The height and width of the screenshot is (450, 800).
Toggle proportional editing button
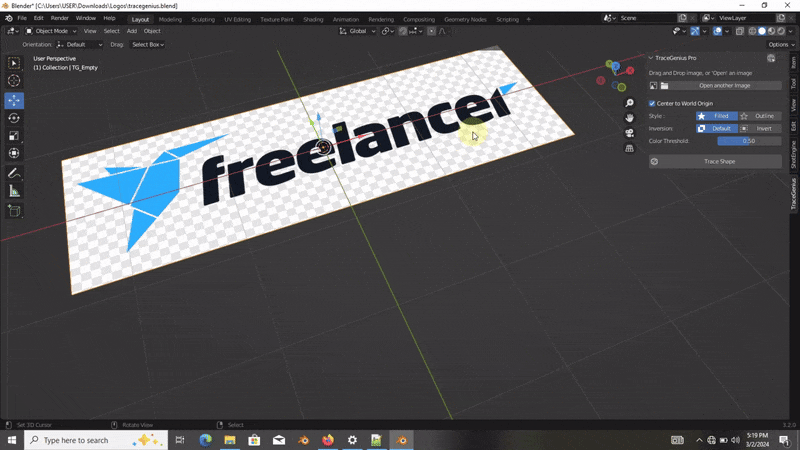tap(432, 31)
